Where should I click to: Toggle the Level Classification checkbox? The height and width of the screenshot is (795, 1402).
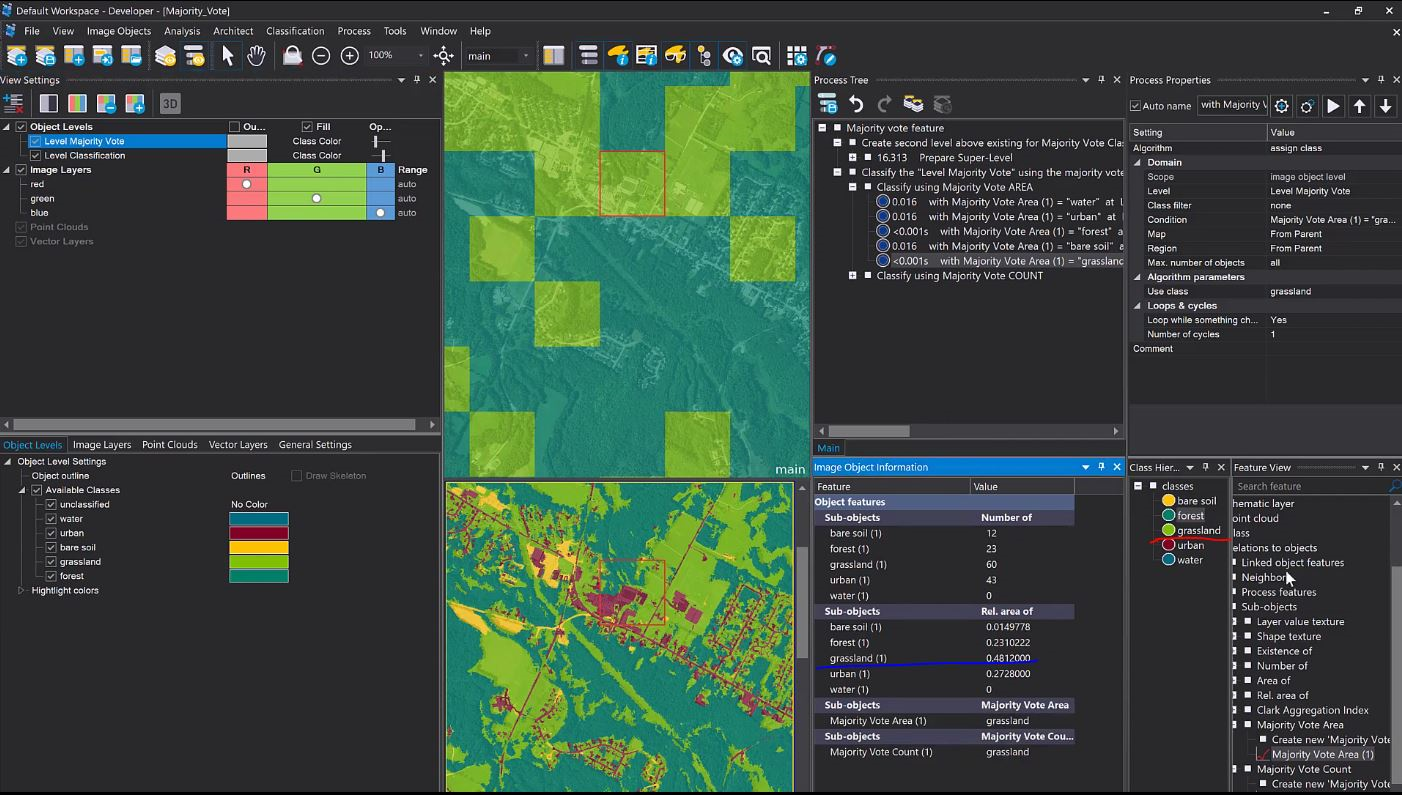(36, 156)
